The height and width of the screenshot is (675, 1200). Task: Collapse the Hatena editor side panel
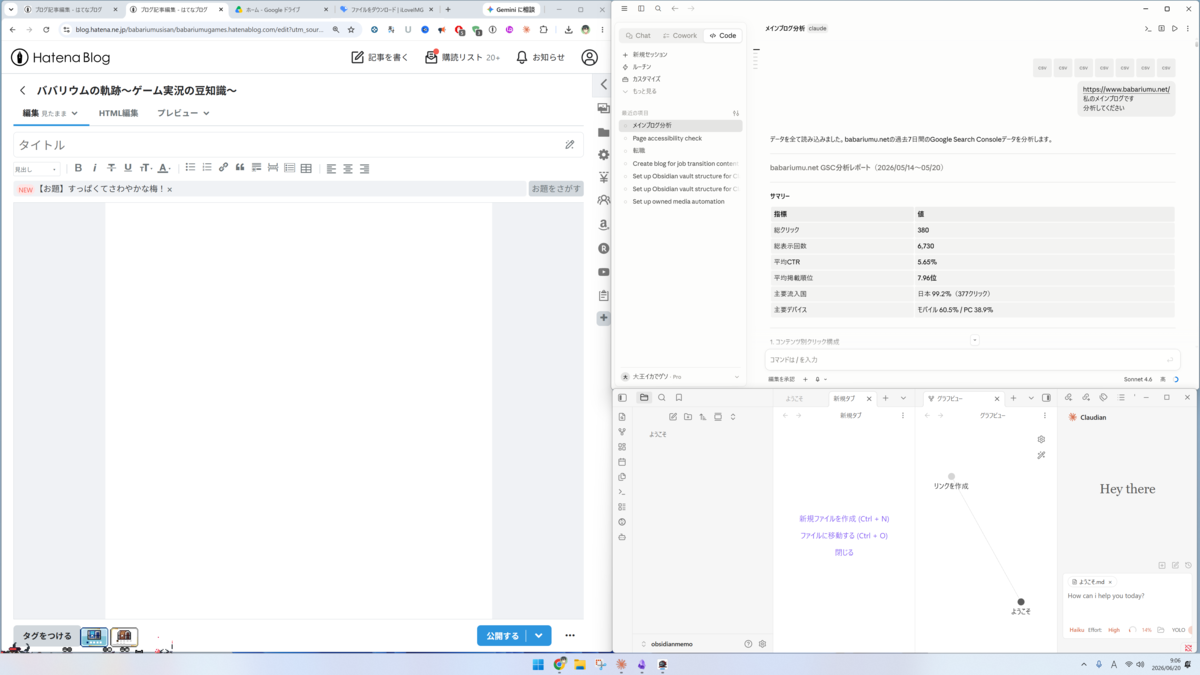tap(603, 85)
